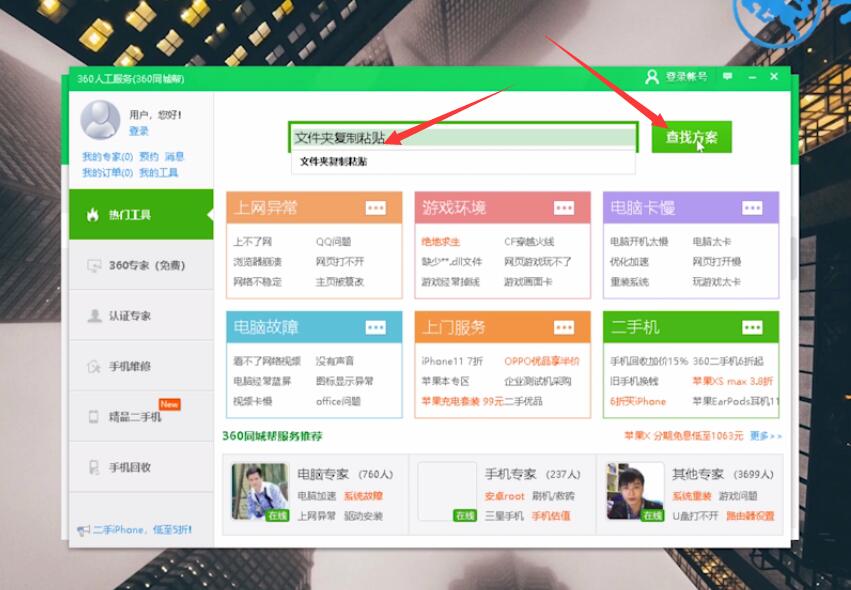Open the 其他专家 expert photo
This screenshot has width=851, height=590.
click(635, 492)
